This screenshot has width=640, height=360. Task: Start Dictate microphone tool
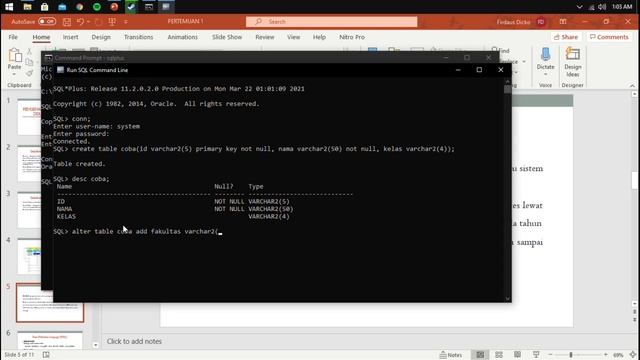pos(545,55)
